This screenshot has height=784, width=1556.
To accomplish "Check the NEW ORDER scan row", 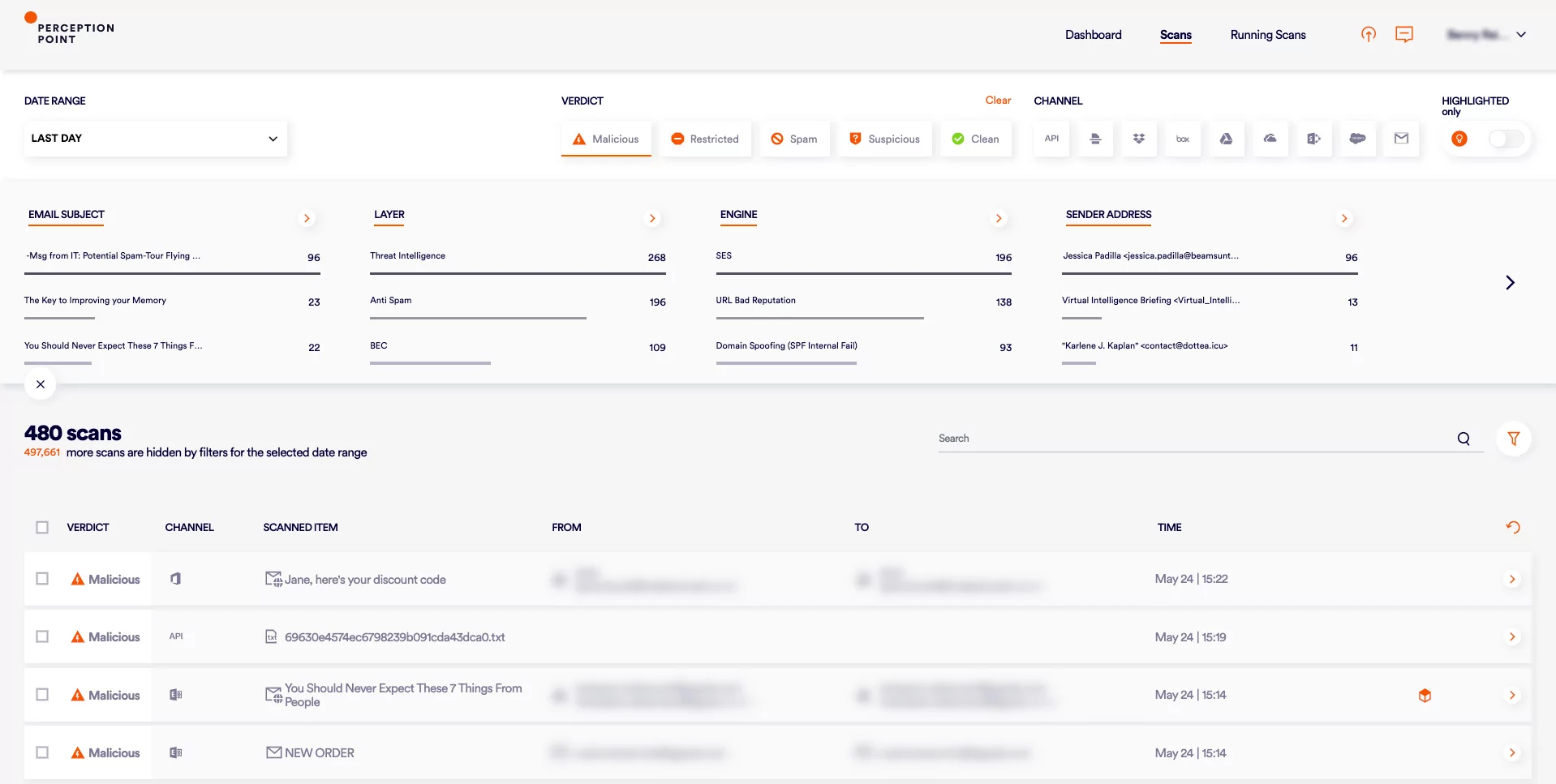I will 42,752.
